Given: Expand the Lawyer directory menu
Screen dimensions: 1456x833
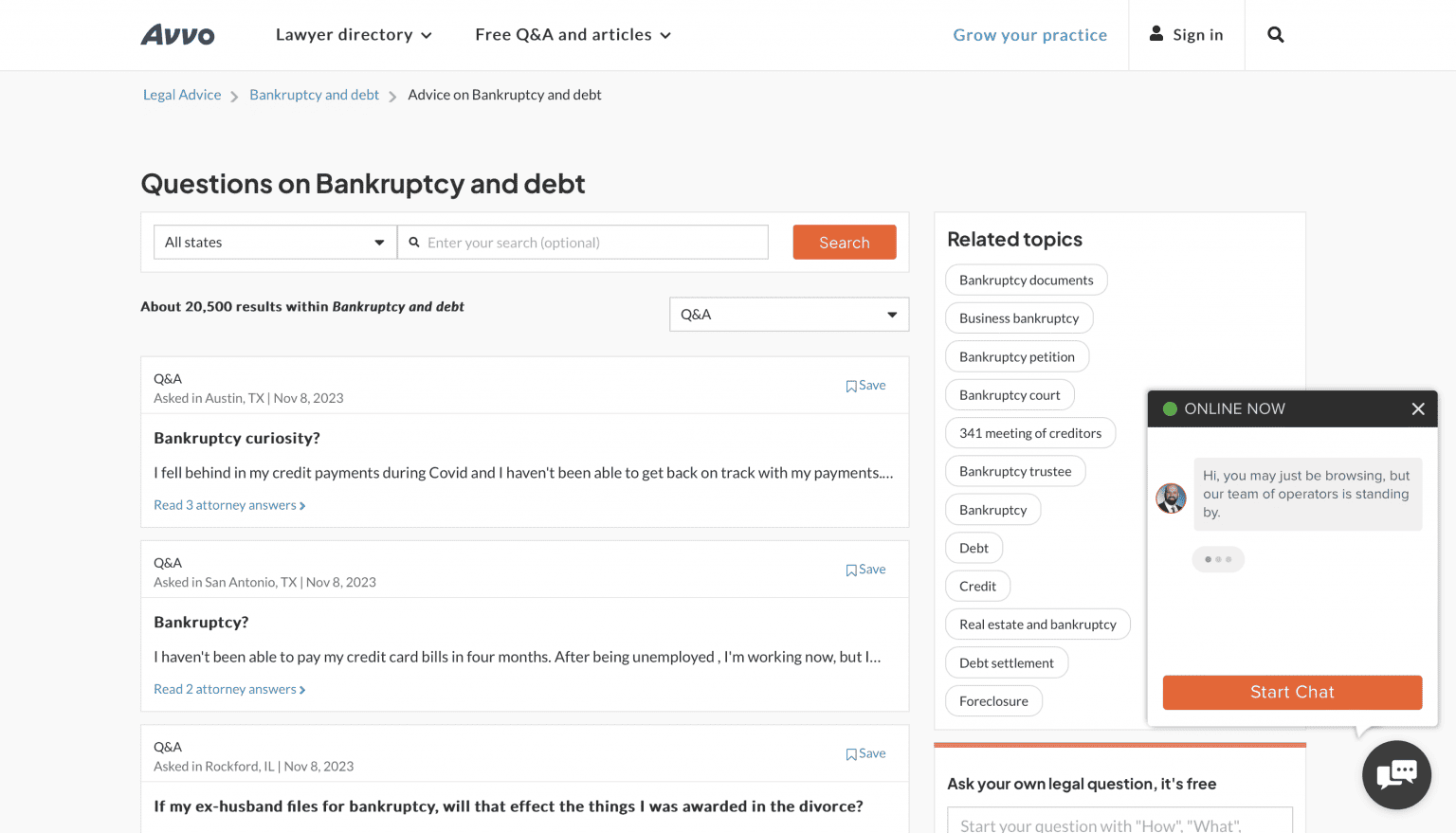Looking at the screenshot, I should 354,35.
